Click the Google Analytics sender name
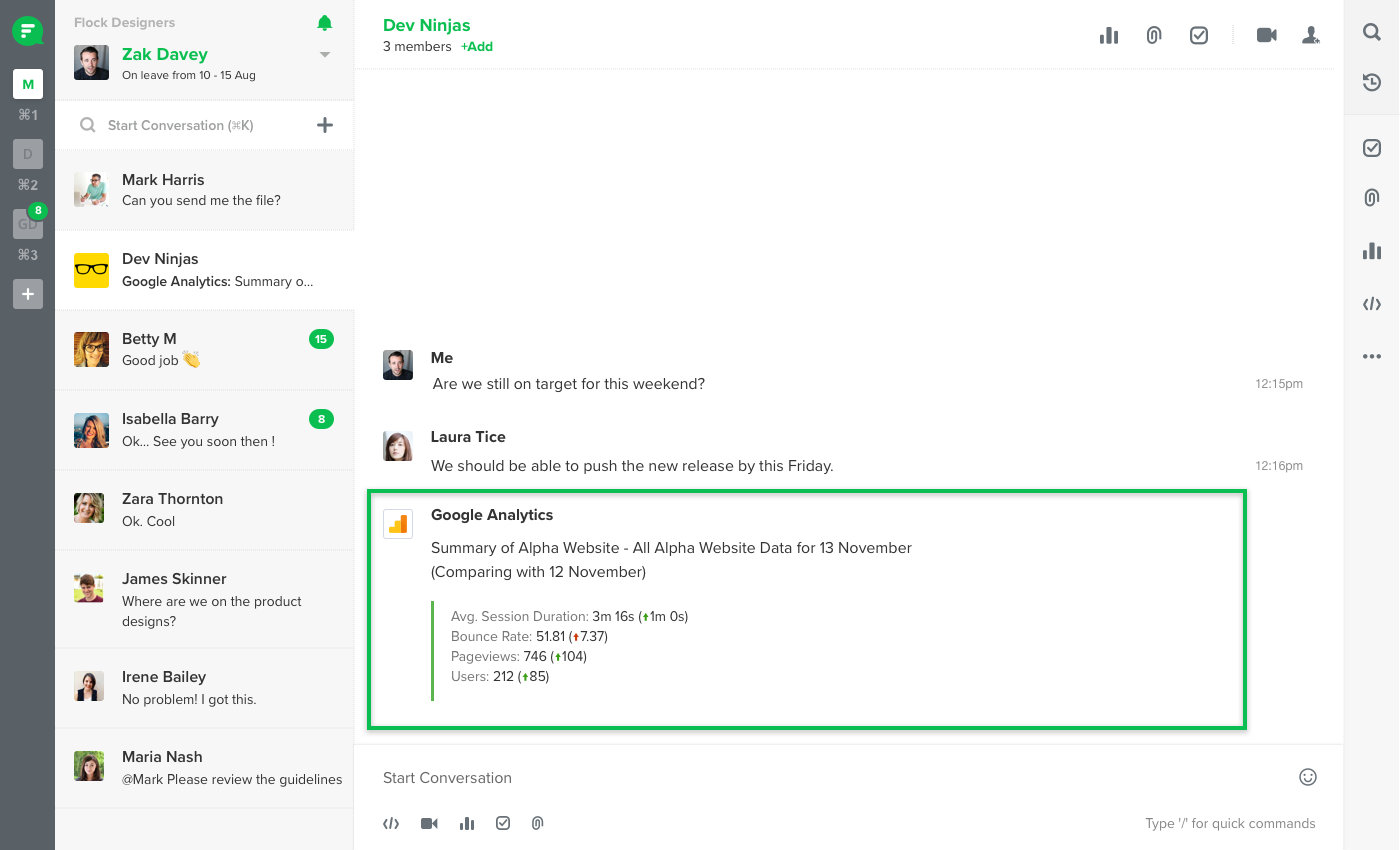This screenshot has height=850, width=1400. (x=492, y=515)
